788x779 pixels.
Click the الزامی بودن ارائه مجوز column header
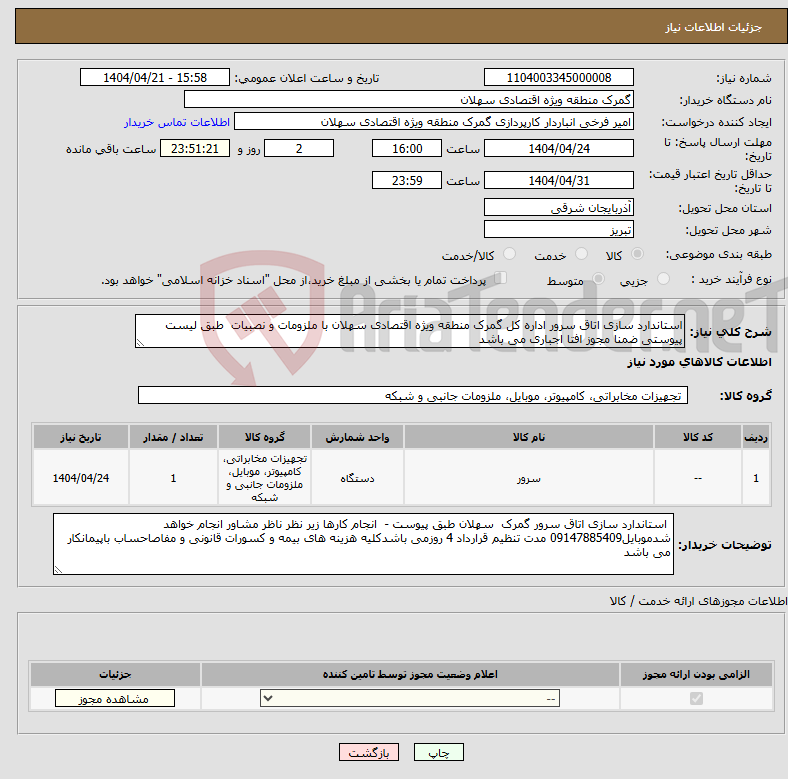click(x=696, y=674)
